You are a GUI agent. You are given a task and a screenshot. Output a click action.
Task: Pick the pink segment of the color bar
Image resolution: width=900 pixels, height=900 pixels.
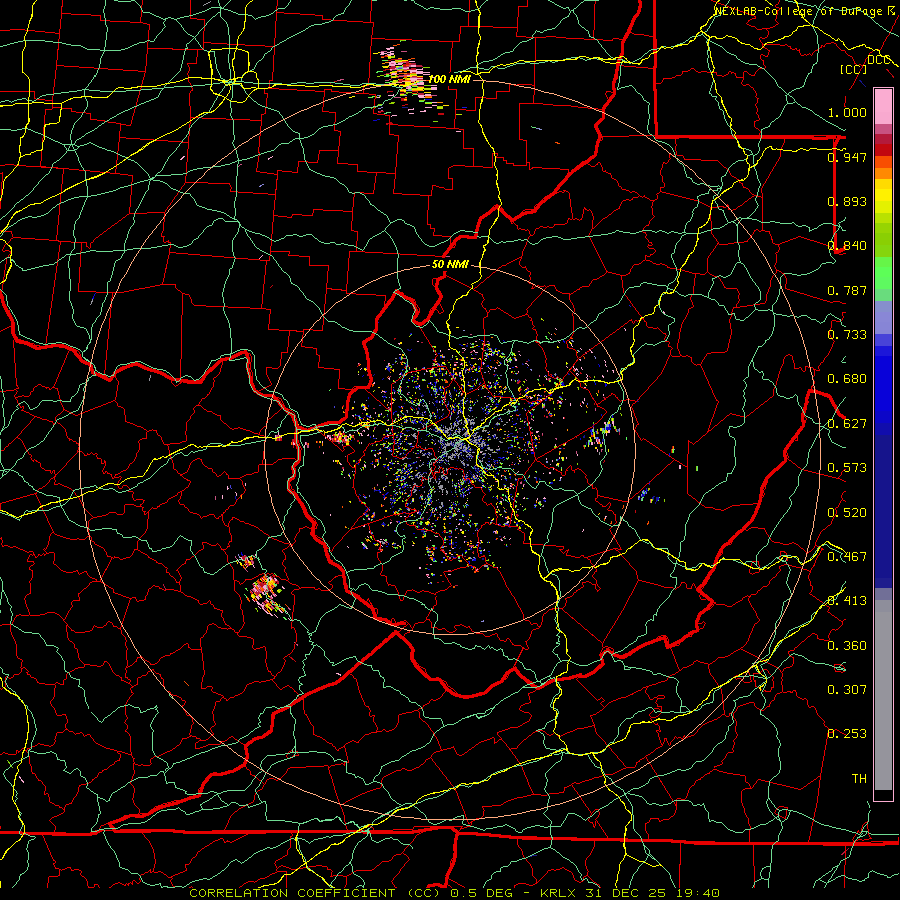point(883,106)
